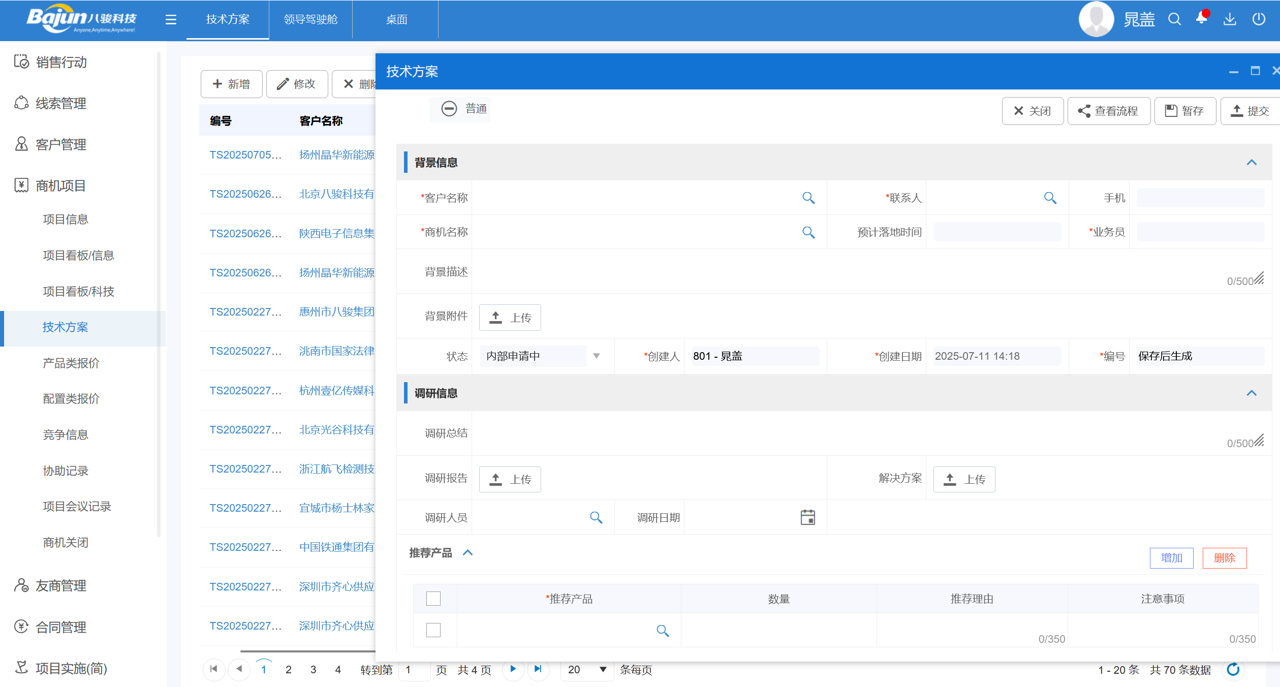Viewport: 1280px width, 687px height.
Task: Click the notification bell icon
Action: coord(1202,19)
